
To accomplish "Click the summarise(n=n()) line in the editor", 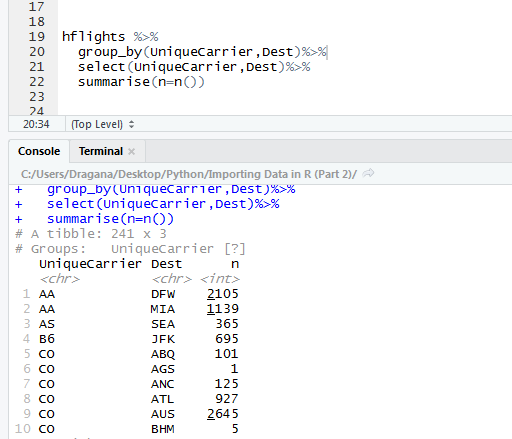I will 141,82.
